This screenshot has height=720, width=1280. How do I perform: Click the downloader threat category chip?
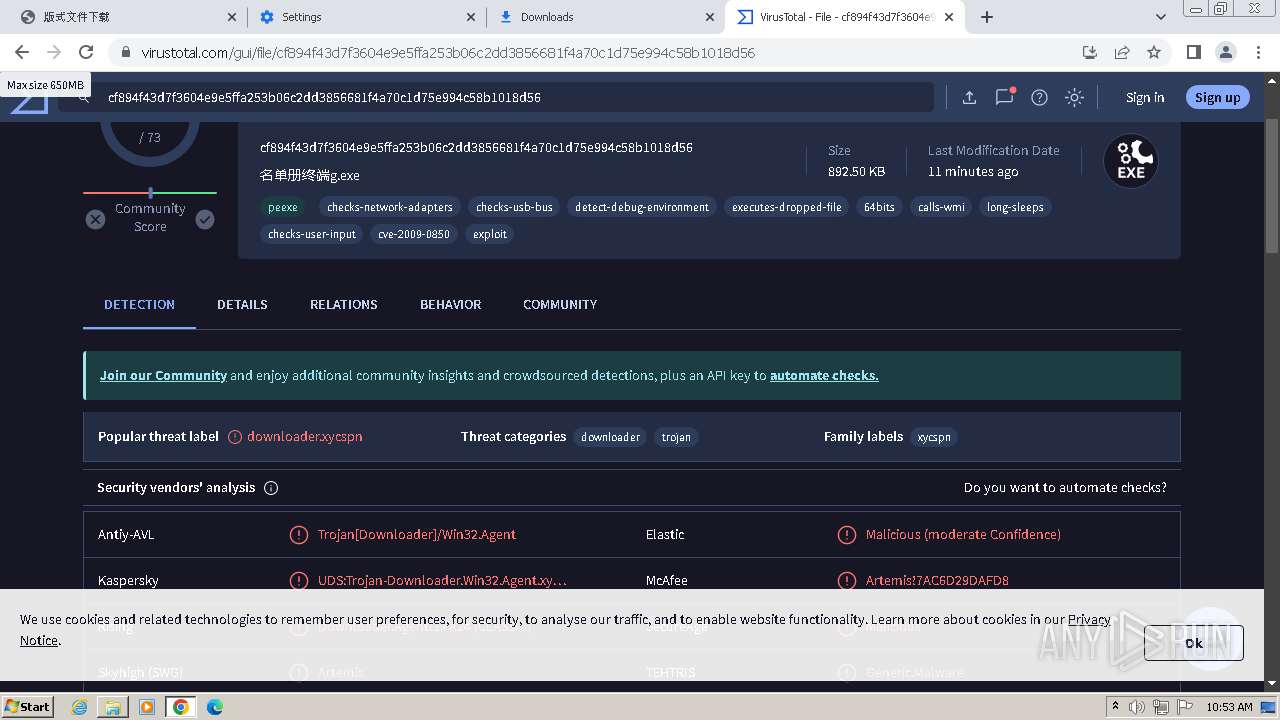pyautogui.click(x=611, y=437)
